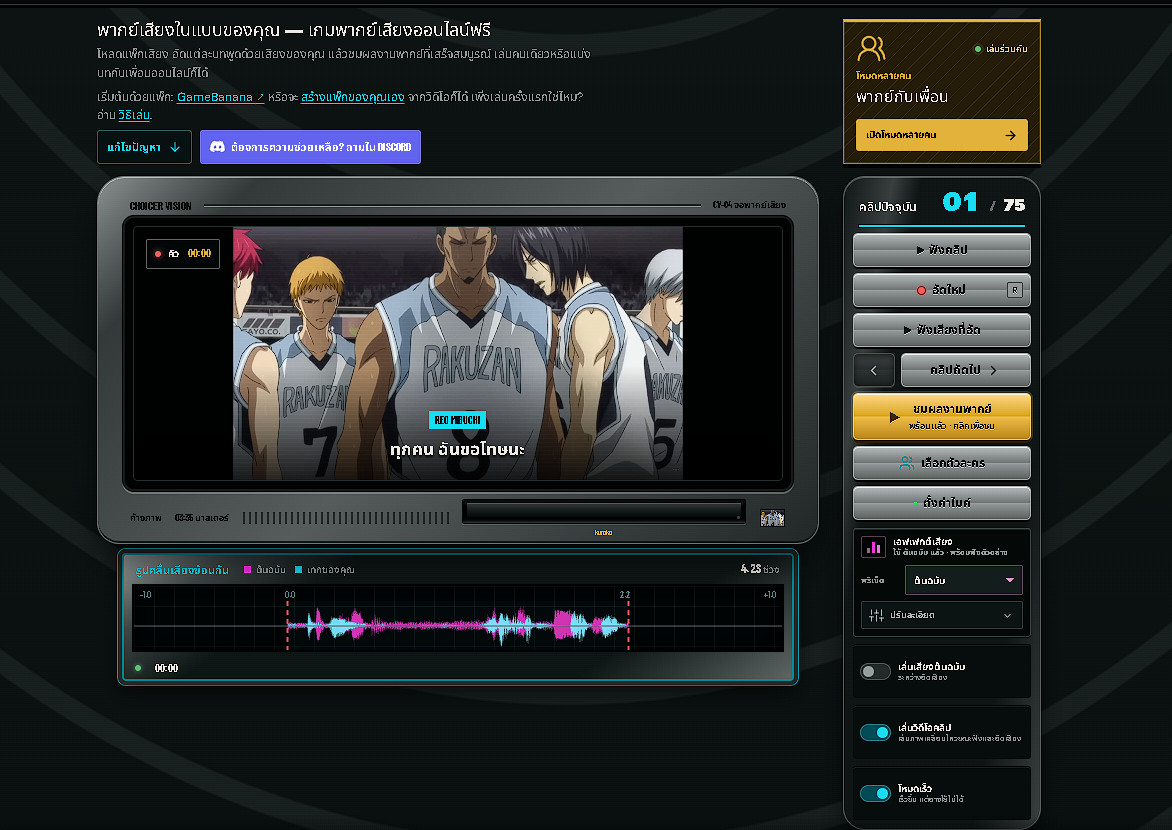Click the play triangle on ชมผลงานพากย์
Viewport: 1172px width, 830px height.
point(894,417)
